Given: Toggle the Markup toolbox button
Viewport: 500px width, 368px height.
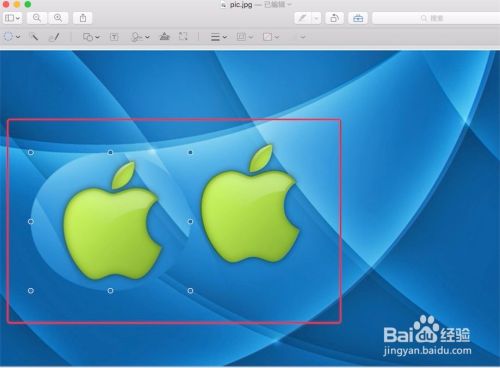Looking at the screenshot, I should pos(358,18).
